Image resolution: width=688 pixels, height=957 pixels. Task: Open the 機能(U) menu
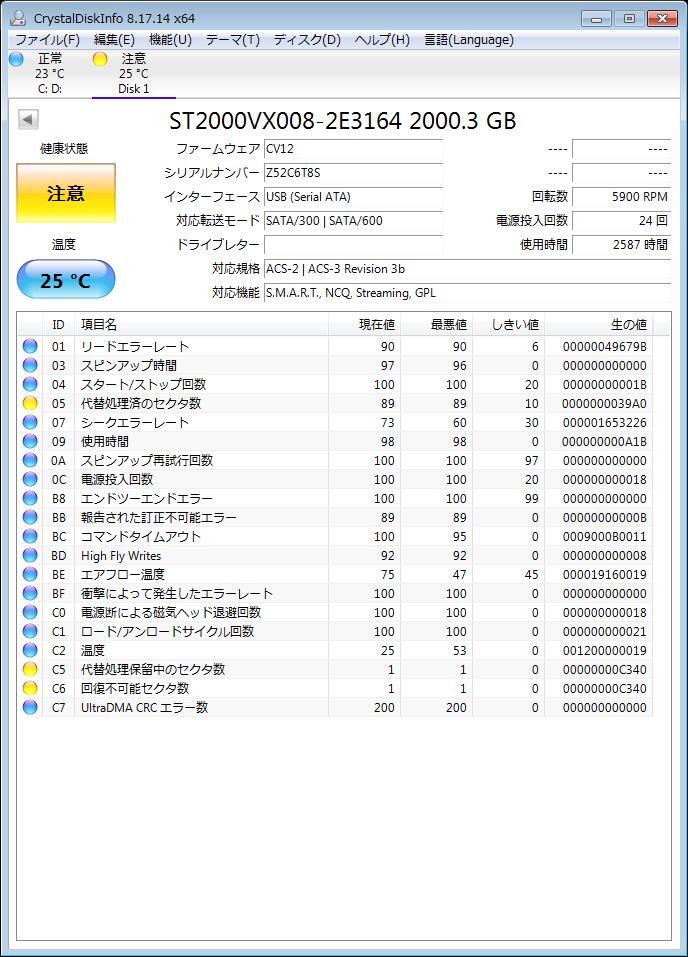click(x=170, y=40)
